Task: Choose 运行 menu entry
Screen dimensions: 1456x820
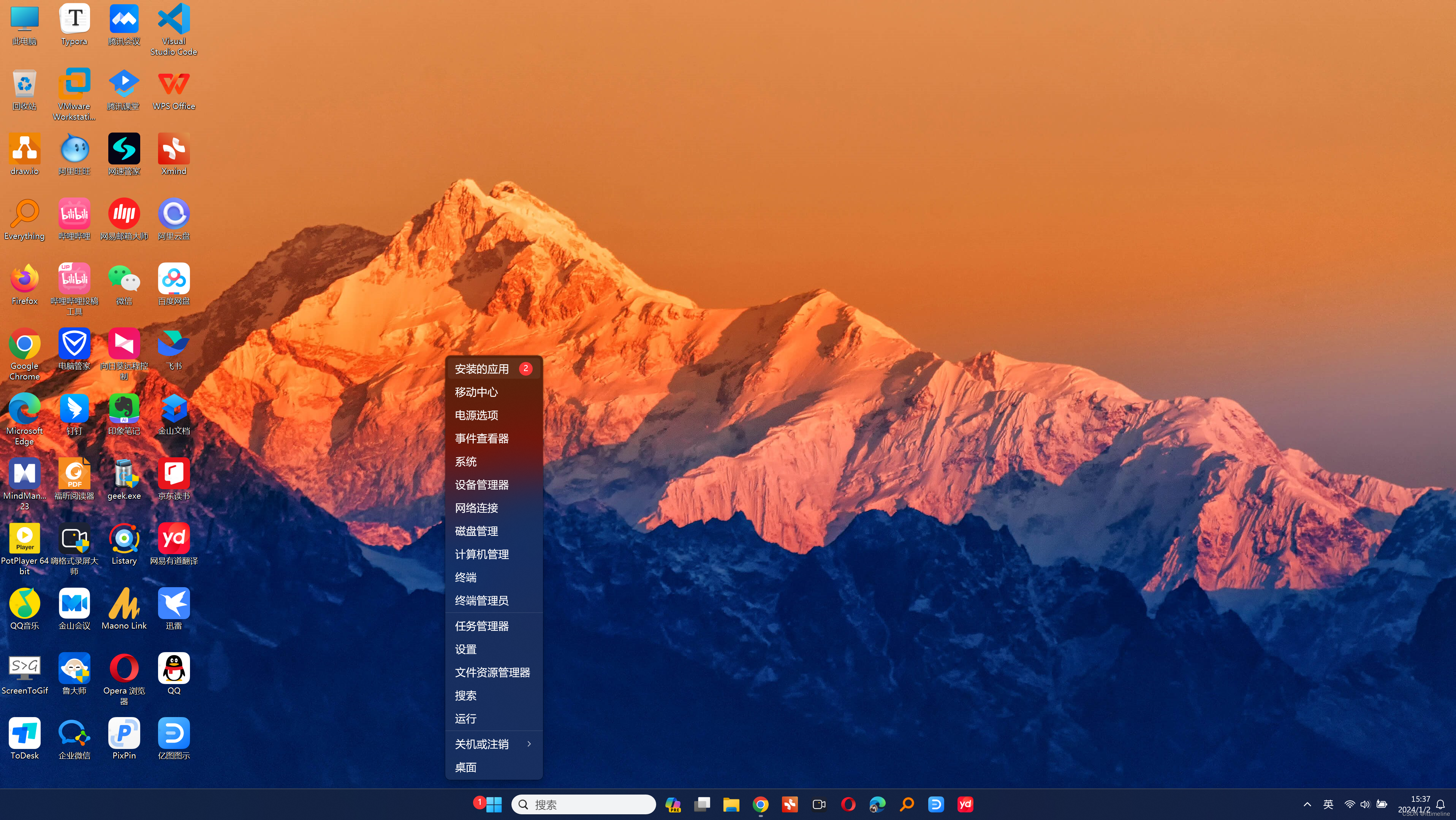Action: point(494,719)
